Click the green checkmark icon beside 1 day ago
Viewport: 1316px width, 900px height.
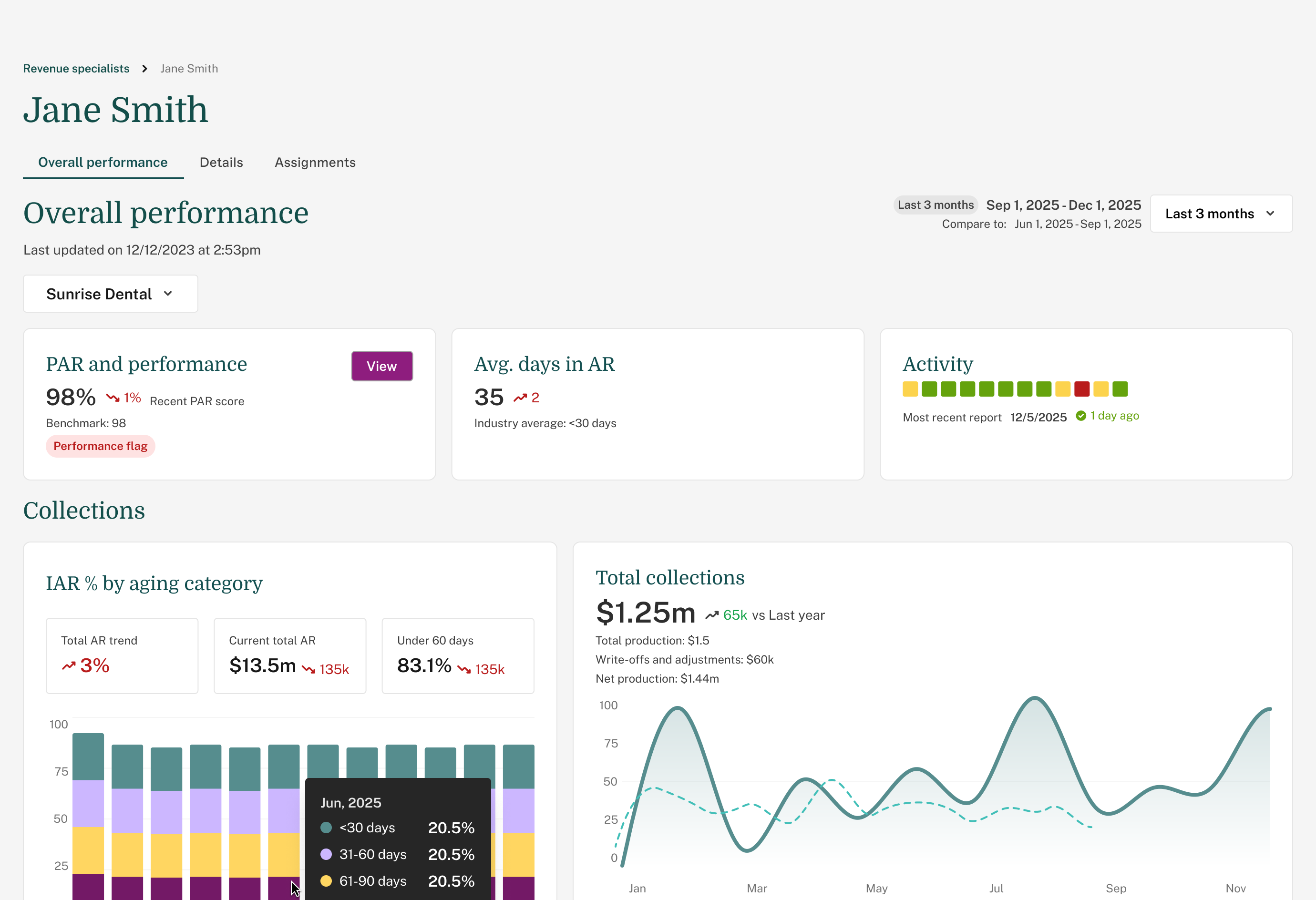1080,416
